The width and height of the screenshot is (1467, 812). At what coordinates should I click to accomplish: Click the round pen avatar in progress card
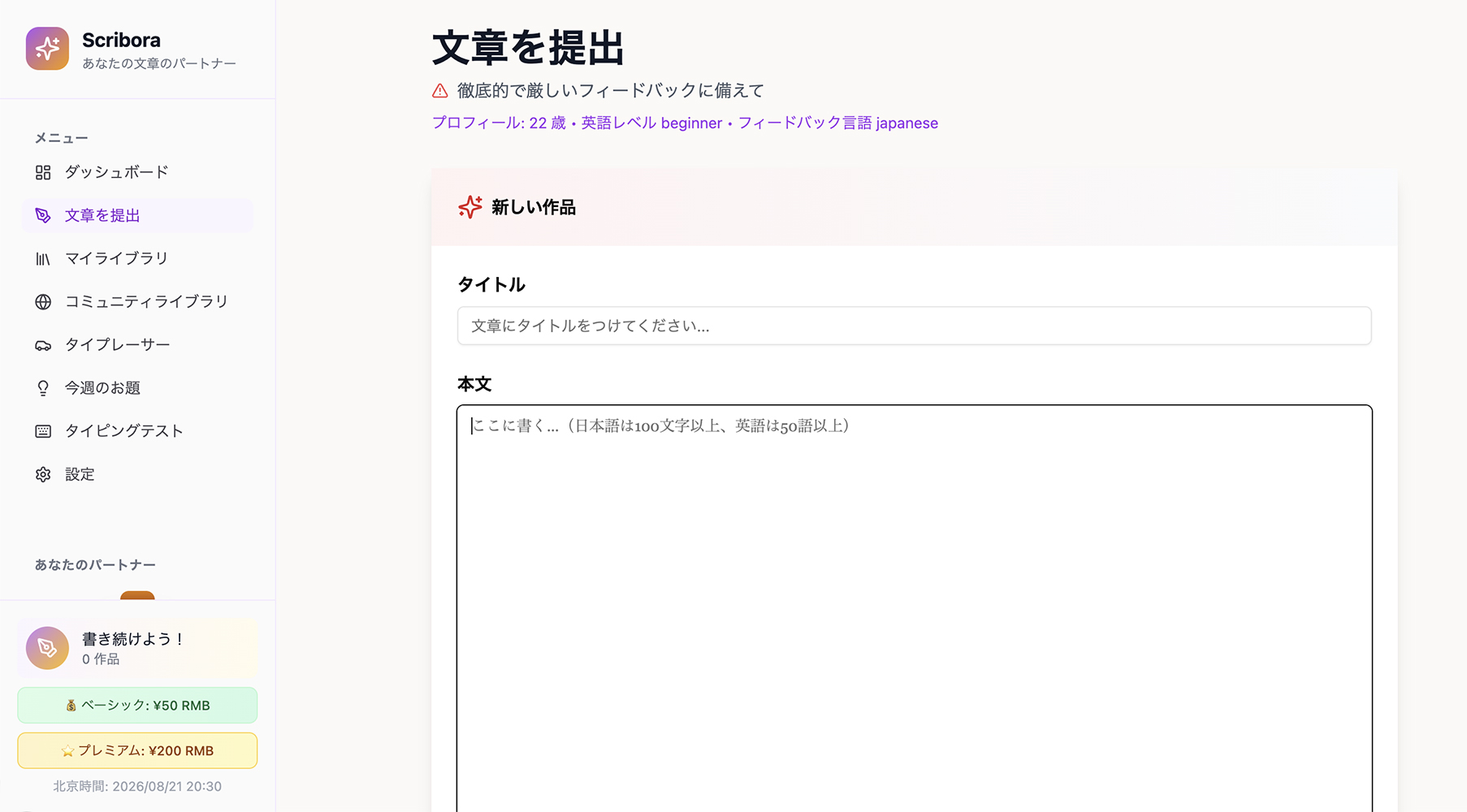pyautogui.click(x=47, y=648)
